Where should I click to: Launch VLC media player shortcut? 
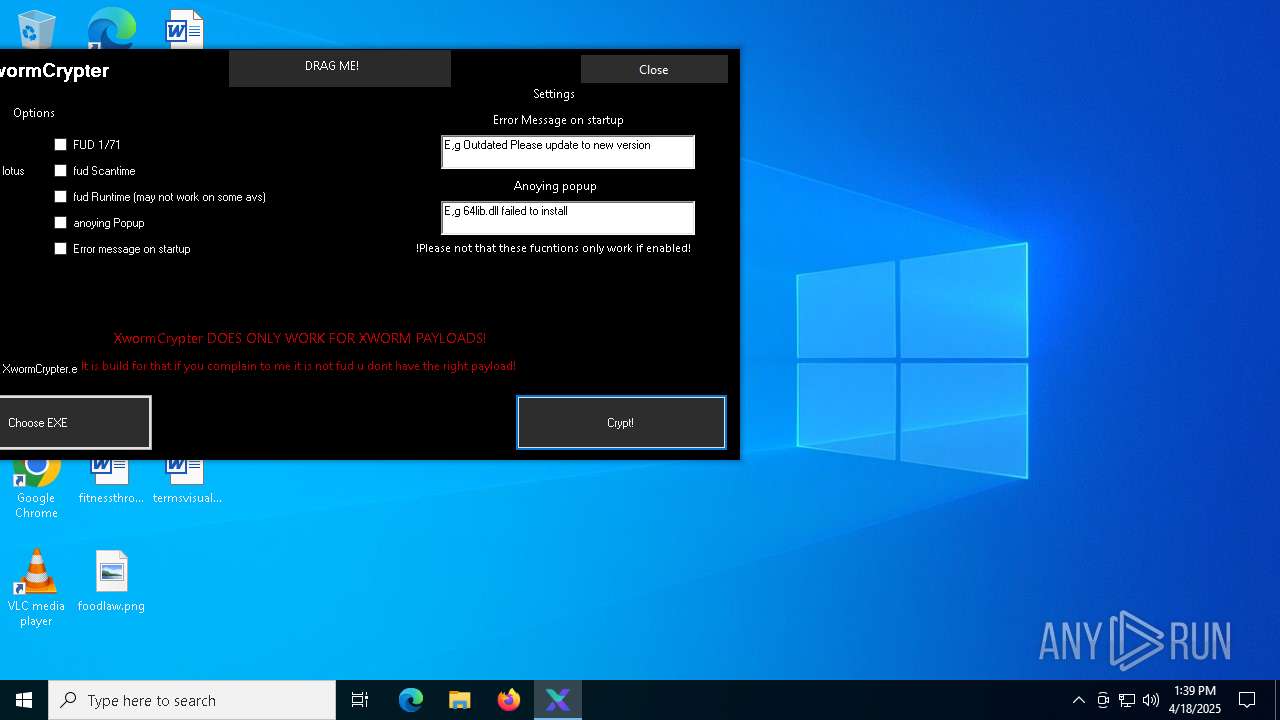[x=36, y=589]
